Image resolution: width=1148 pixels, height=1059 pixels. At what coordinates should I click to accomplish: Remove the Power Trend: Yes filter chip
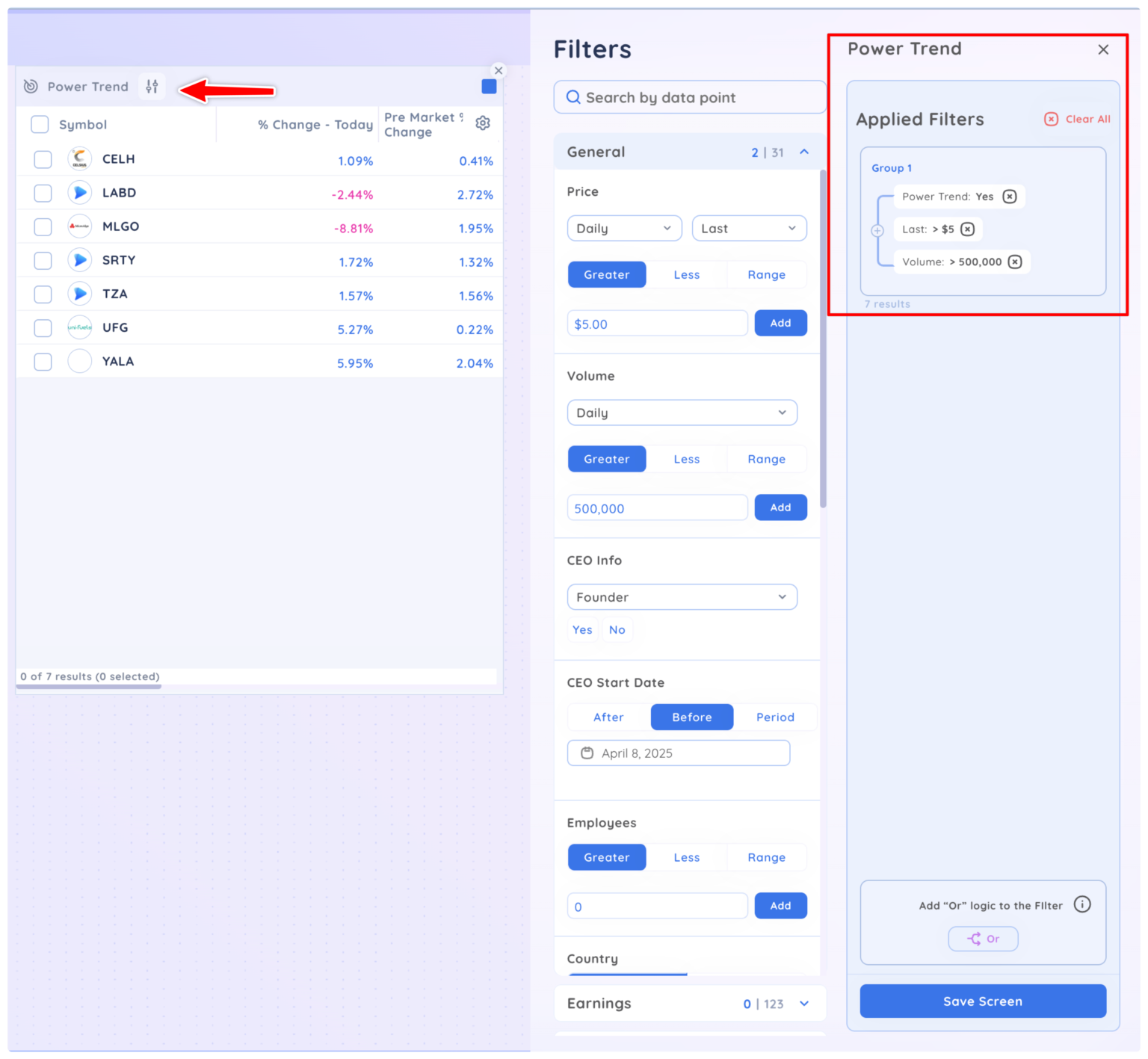point(1010,197)
